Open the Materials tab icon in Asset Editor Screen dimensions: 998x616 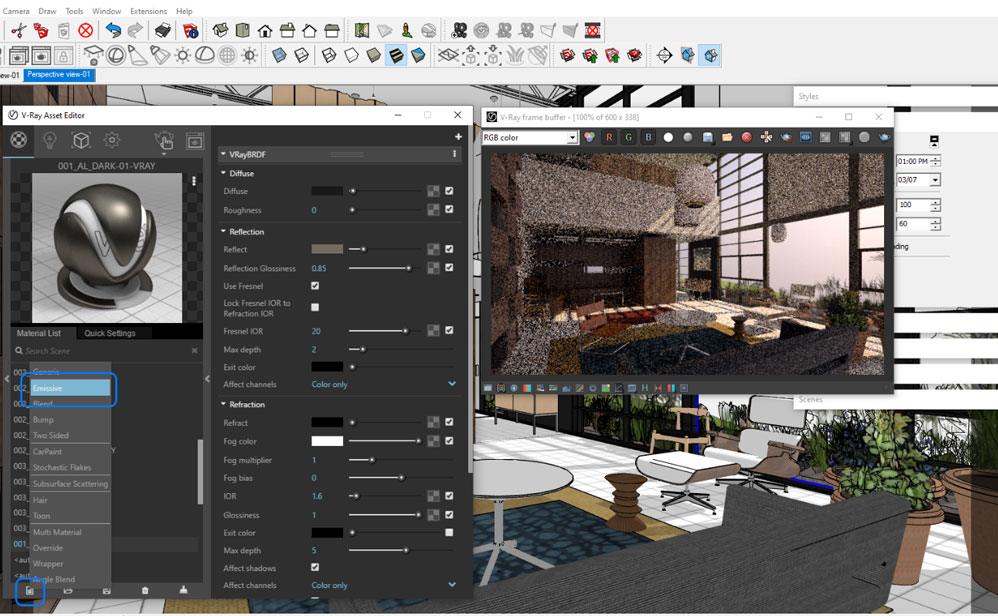tap(18, 140)
